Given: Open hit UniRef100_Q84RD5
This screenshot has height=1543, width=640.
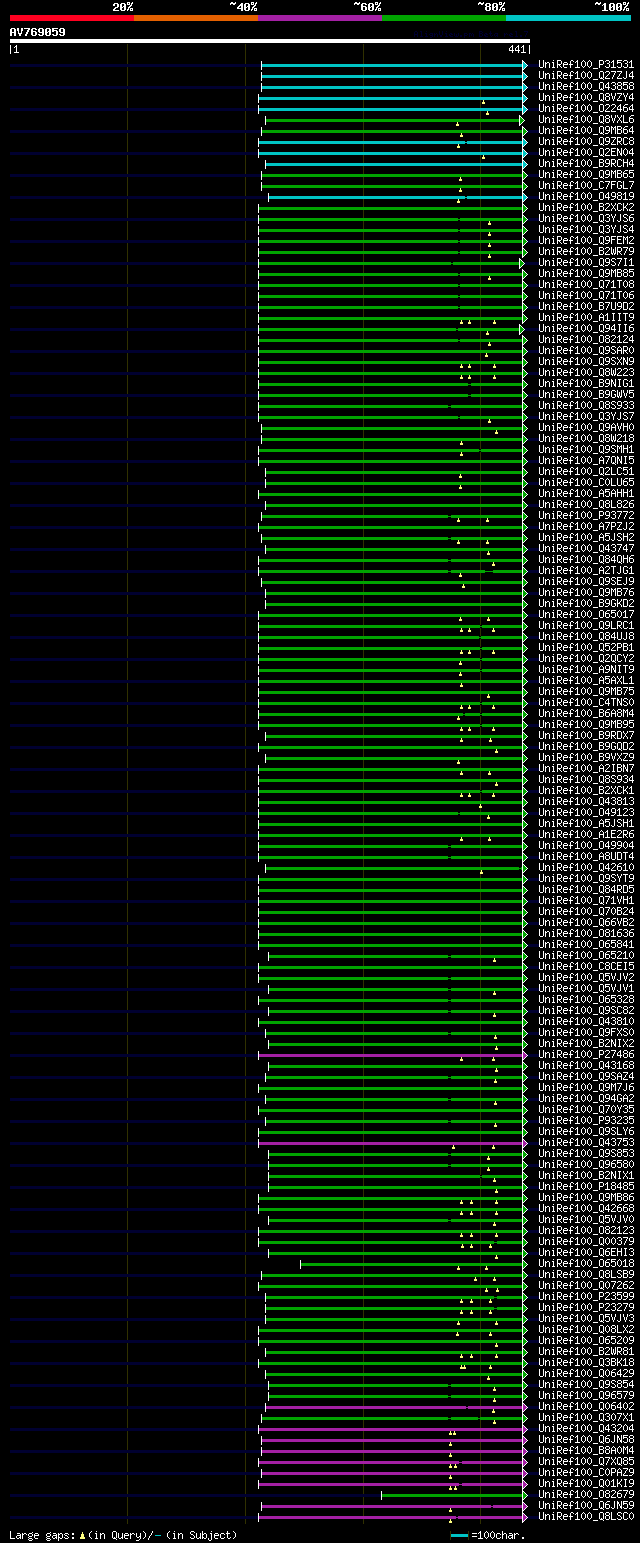Looking at the screenshot, I should point(586,889).
